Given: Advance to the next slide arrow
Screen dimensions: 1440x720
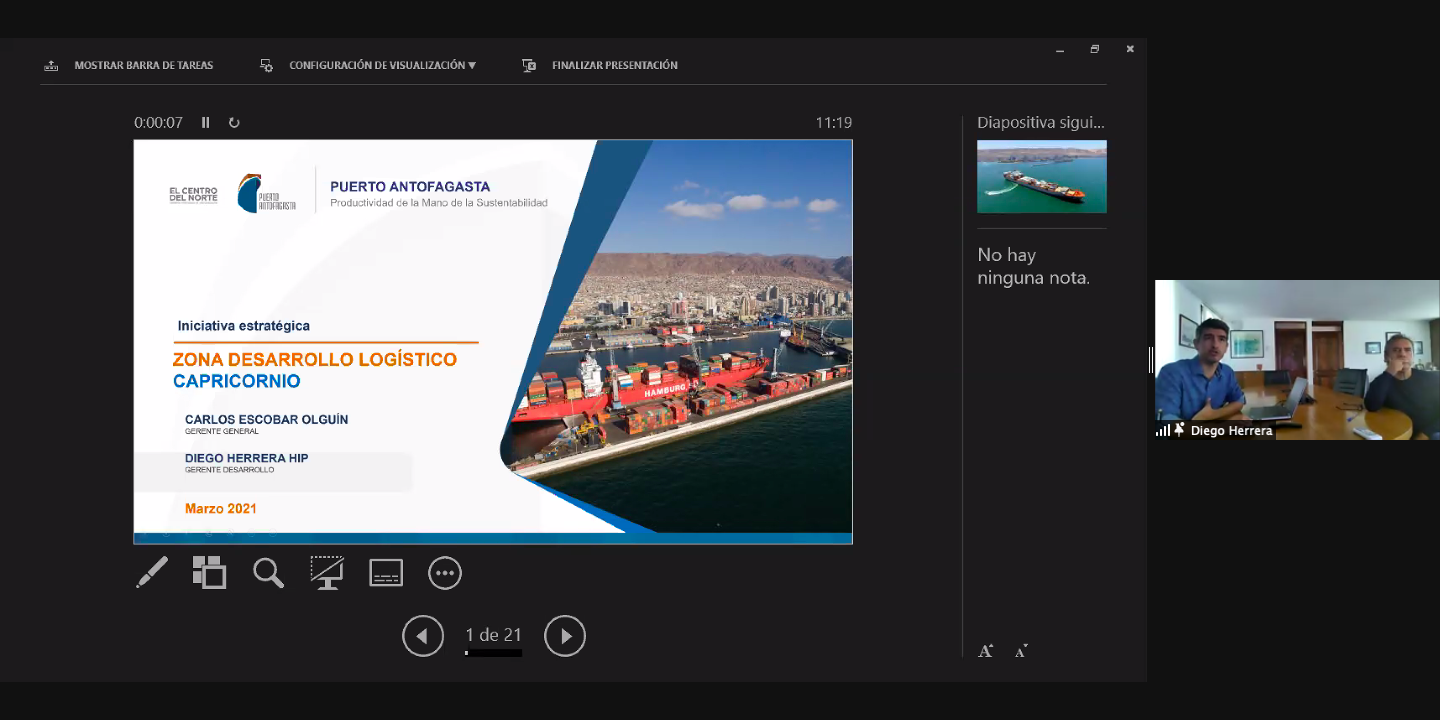Looking at the screenshot, I should click(x=565, y=636).
